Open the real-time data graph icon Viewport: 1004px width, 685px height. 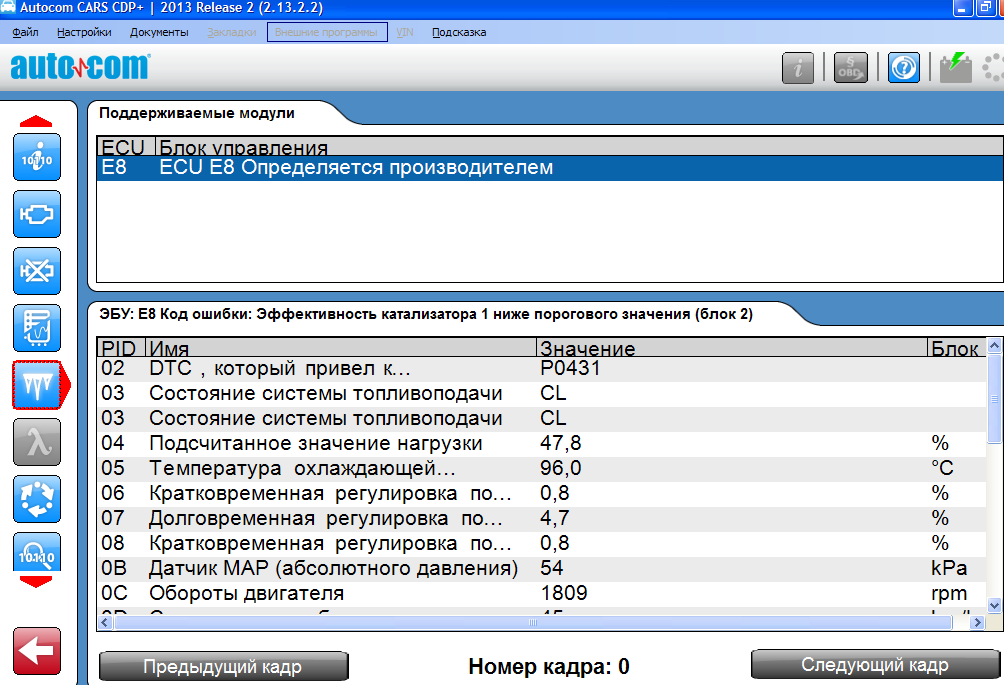(37, 328)
